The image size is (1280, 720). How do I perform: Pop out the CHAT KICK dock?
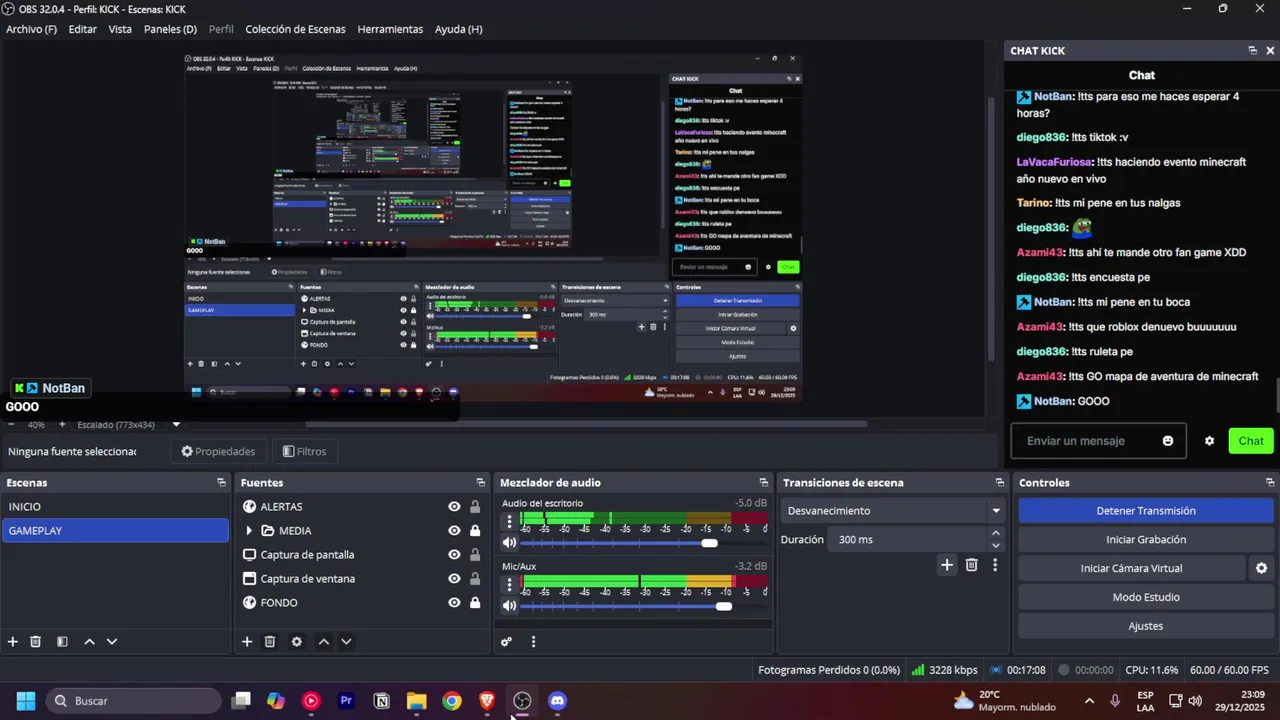coord(1252,50)
